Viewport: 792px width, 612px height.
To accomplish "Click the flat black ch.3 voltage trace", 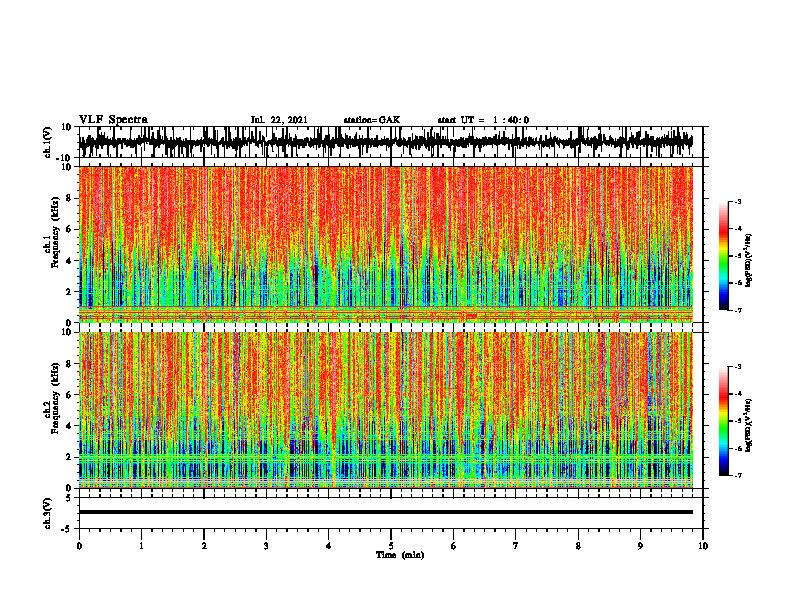I will (386, 512).
